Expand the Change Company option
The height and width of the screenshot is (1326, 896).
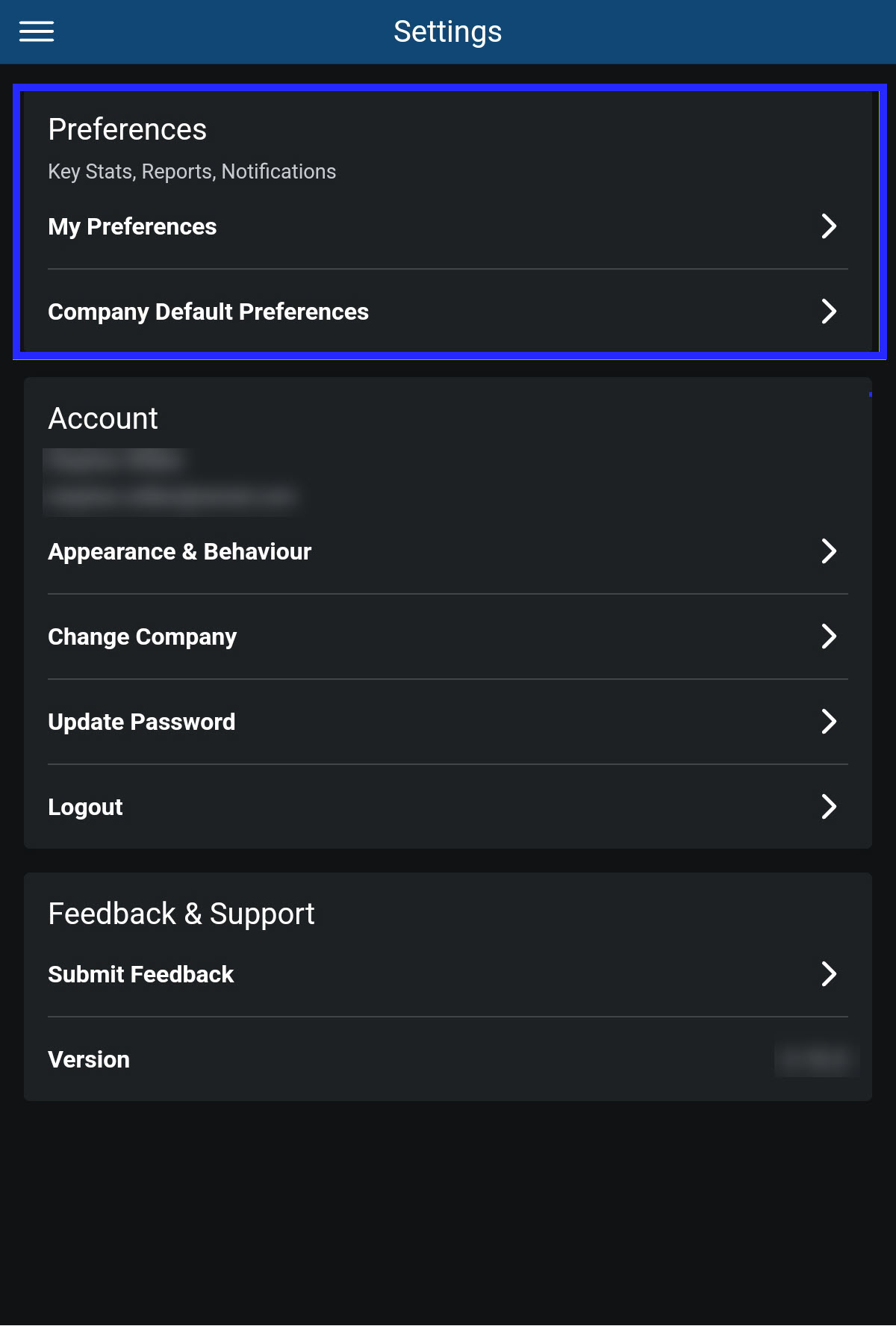142,636
